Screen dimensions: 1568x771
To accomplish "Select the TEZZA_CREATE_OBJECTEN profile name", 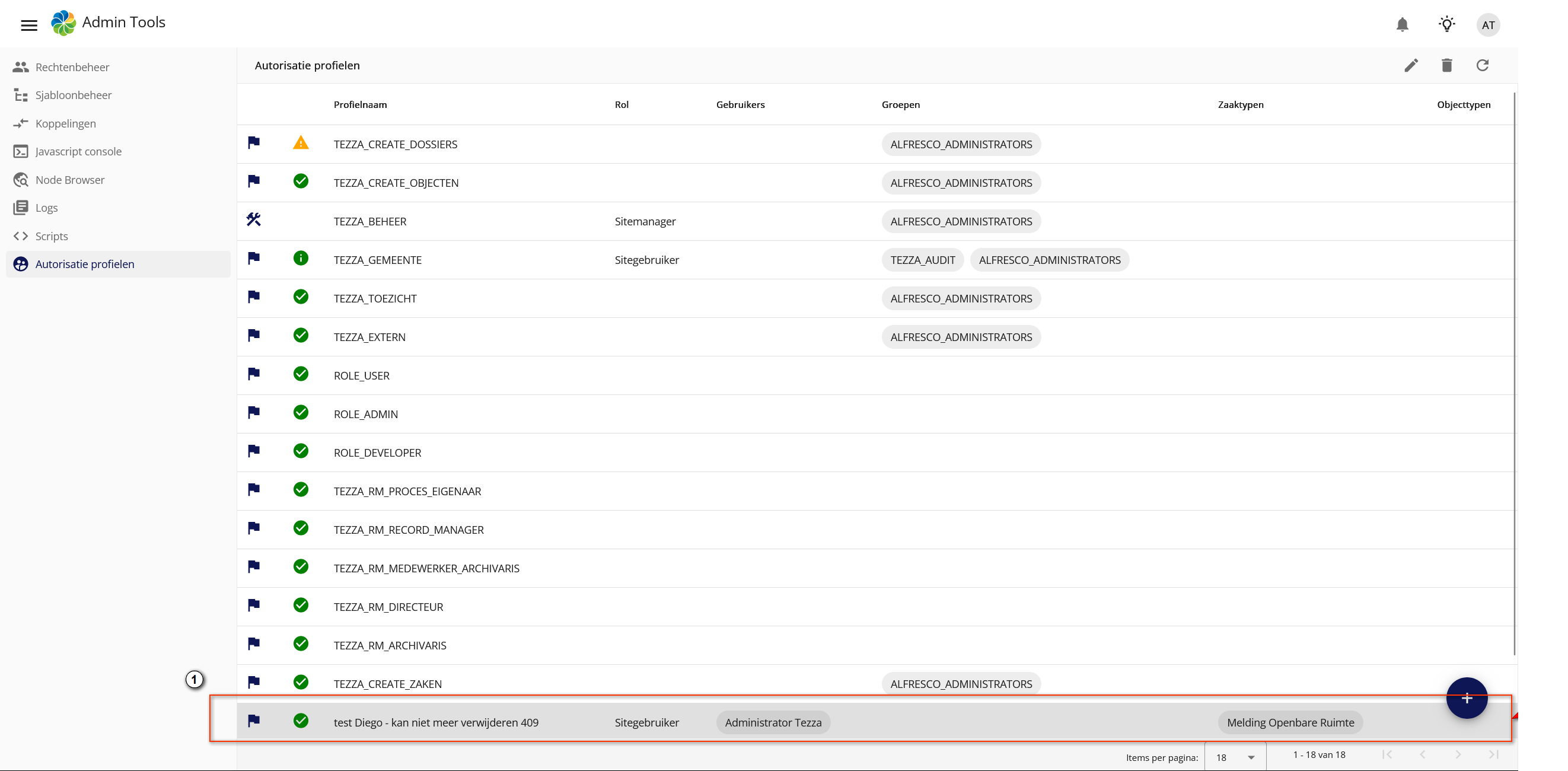I will (x=396, y=183).
